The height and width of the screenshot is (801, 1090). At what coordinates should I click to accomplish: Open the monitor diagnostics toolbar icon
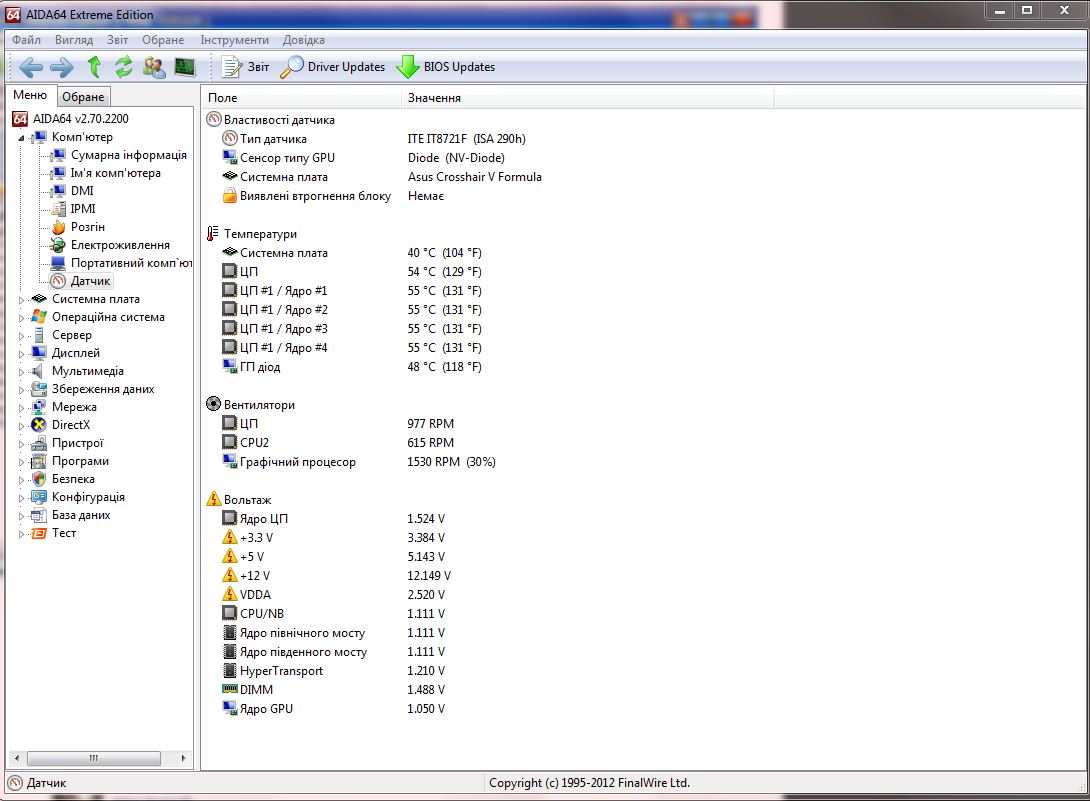[x=185, y=67]
